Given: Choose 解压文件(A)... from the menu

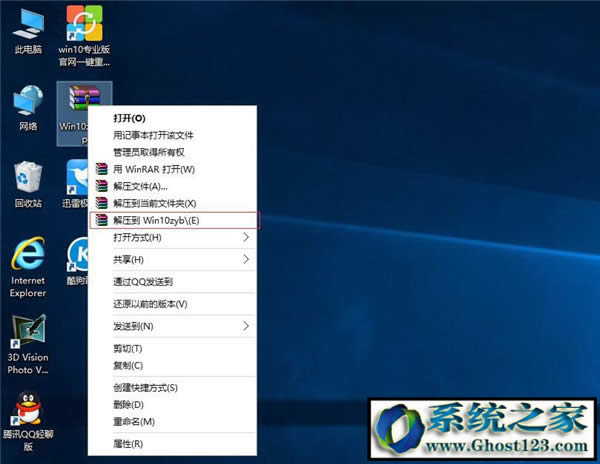Looking at the screenshot, I should point(140,186).
